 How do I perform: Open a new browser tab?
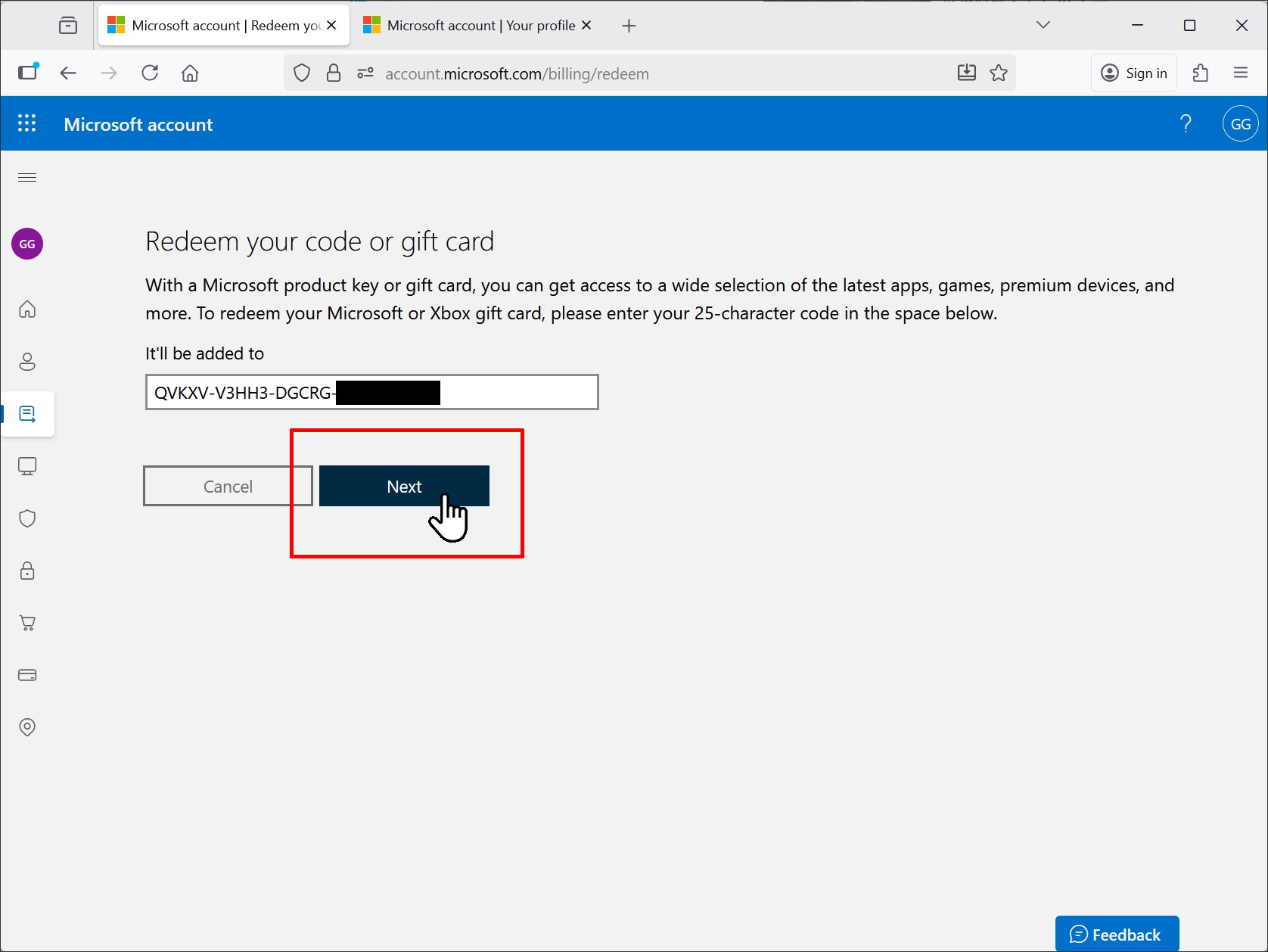(x=629, y=26)
